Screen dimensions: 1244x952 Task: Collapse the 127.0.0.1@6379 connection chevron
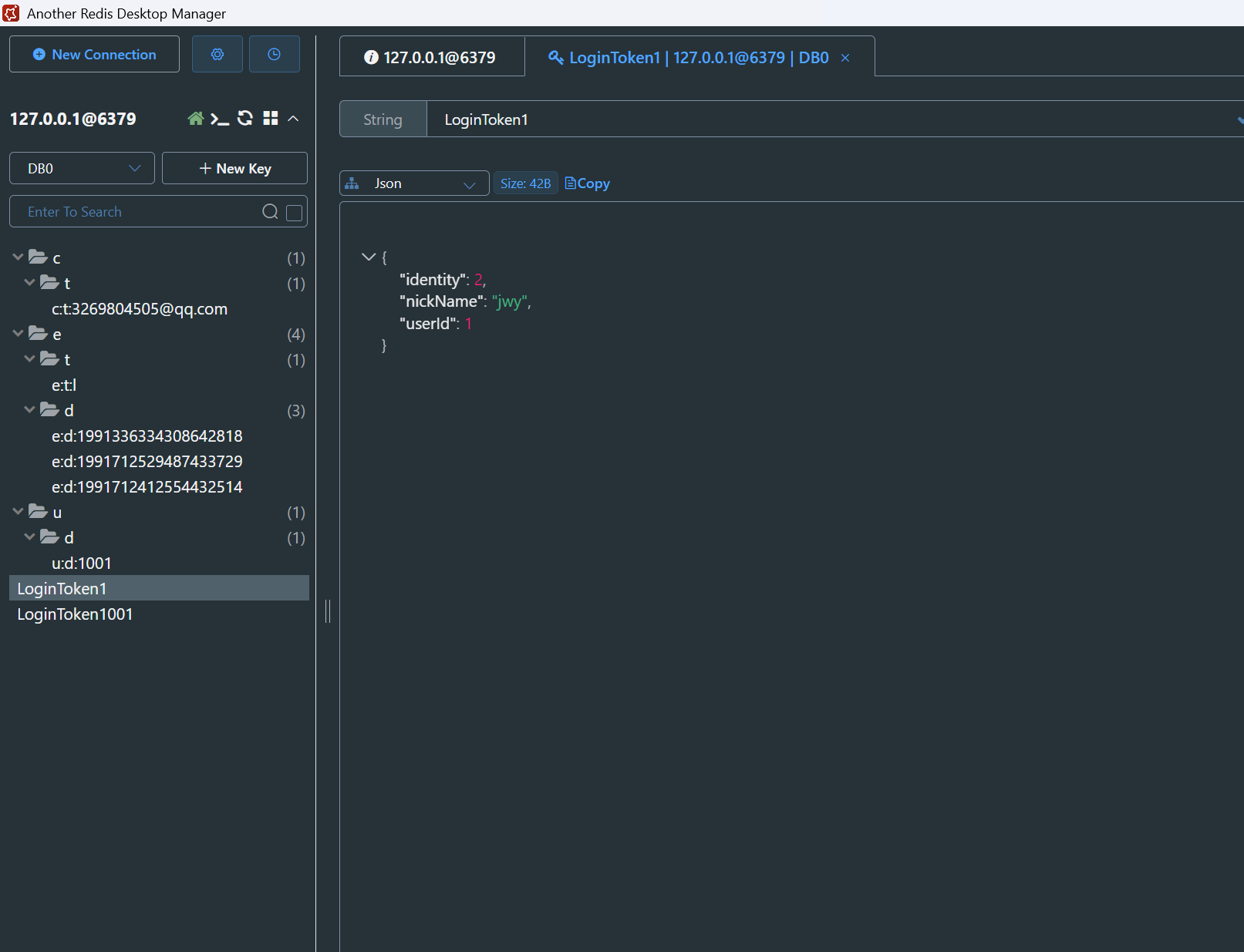coord(293,119)
